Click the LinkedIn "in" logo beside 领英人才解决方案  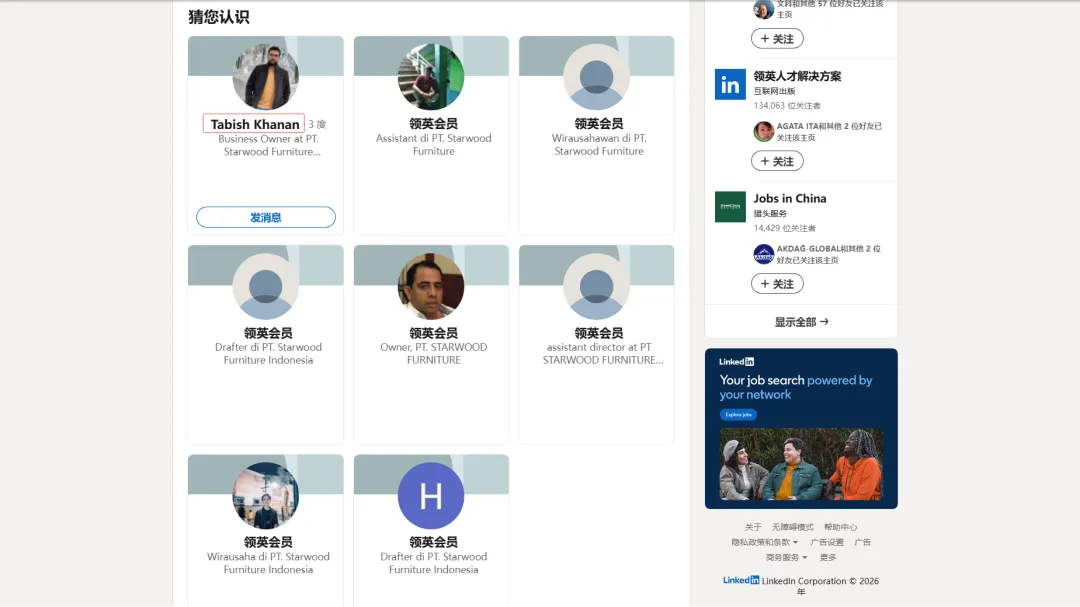point(730,85)
